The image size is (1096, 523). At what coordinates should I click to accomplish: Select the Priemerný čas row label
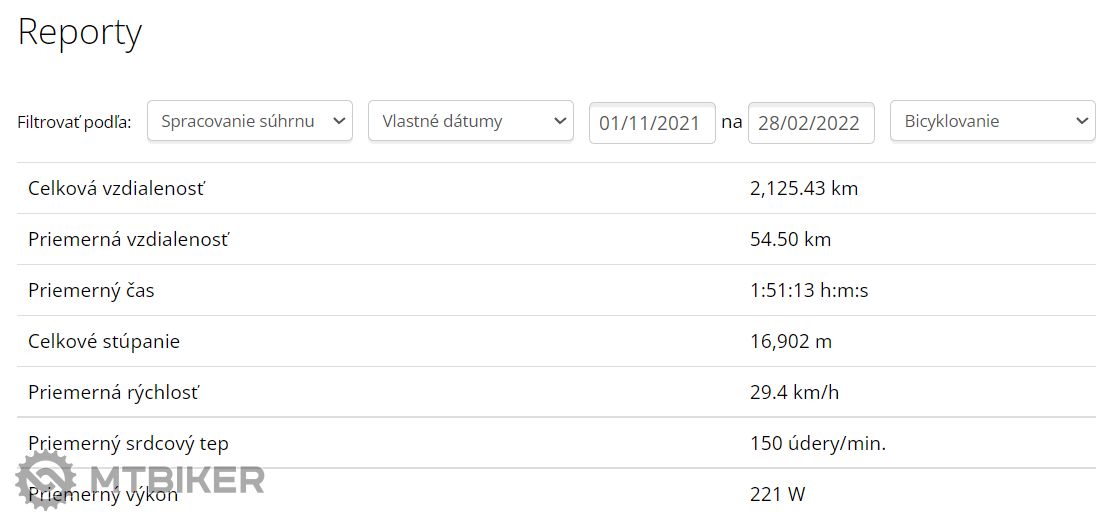(91, 291)
